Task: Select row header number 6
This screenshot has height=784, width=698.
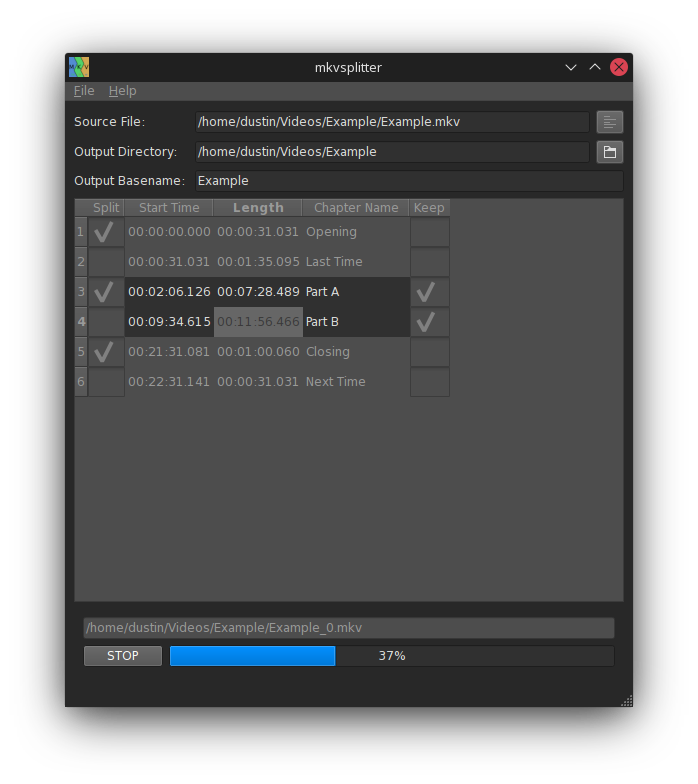Action: (x=81, y=382)
